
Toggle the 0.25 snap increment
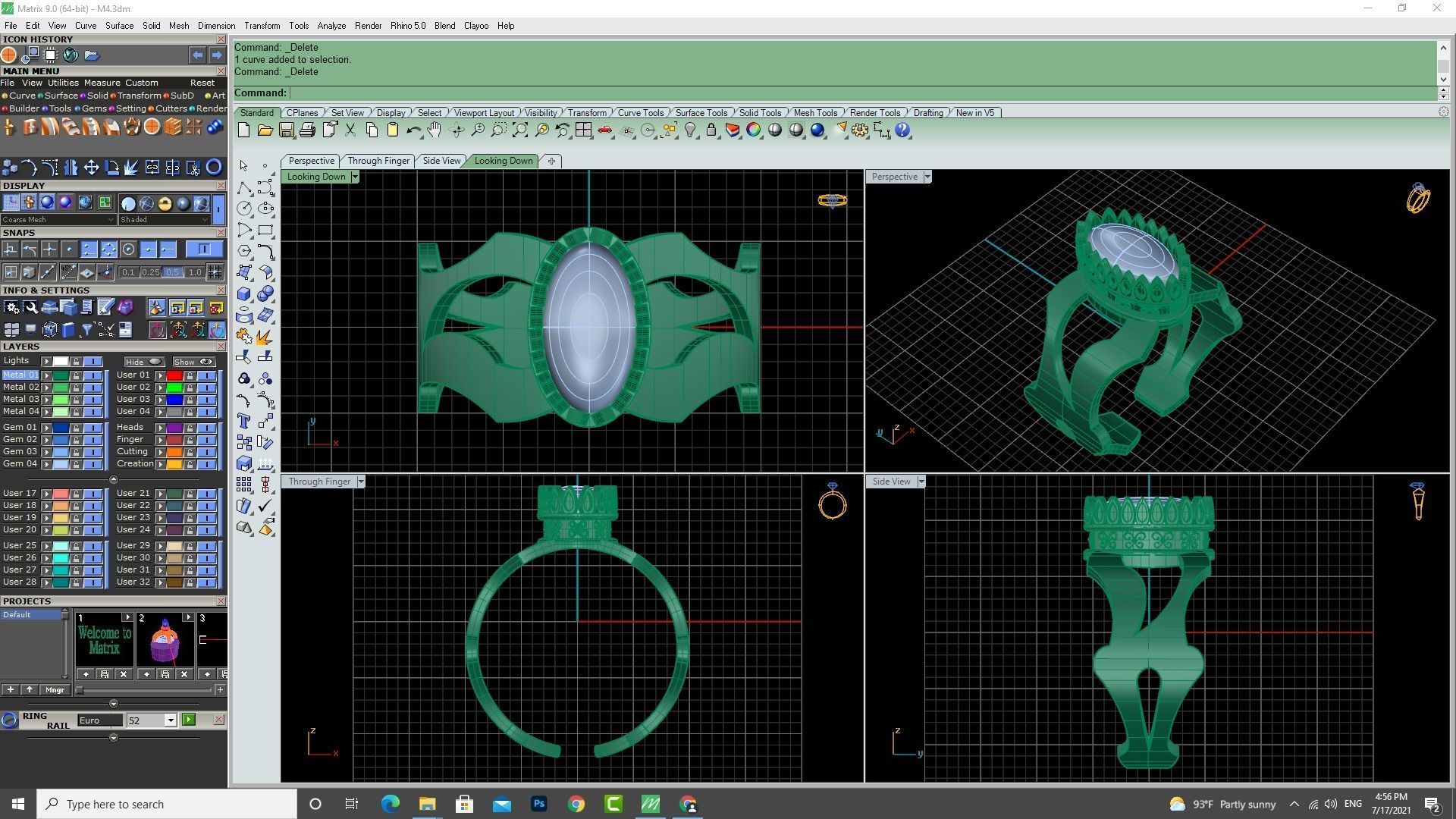pos(150,272)
